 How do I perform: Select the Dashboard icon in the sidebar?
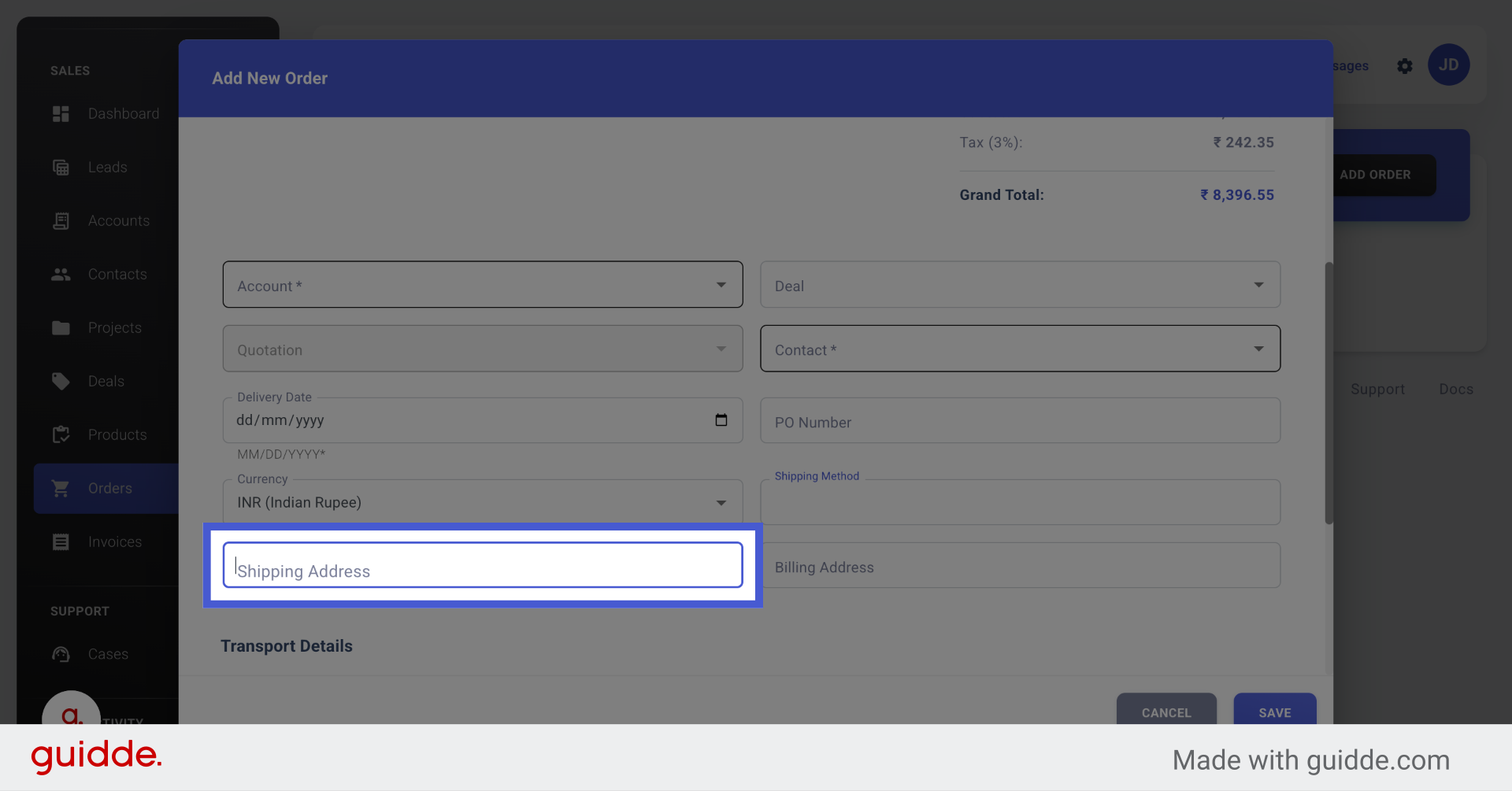pyautogui.click(x=61, y=113)
